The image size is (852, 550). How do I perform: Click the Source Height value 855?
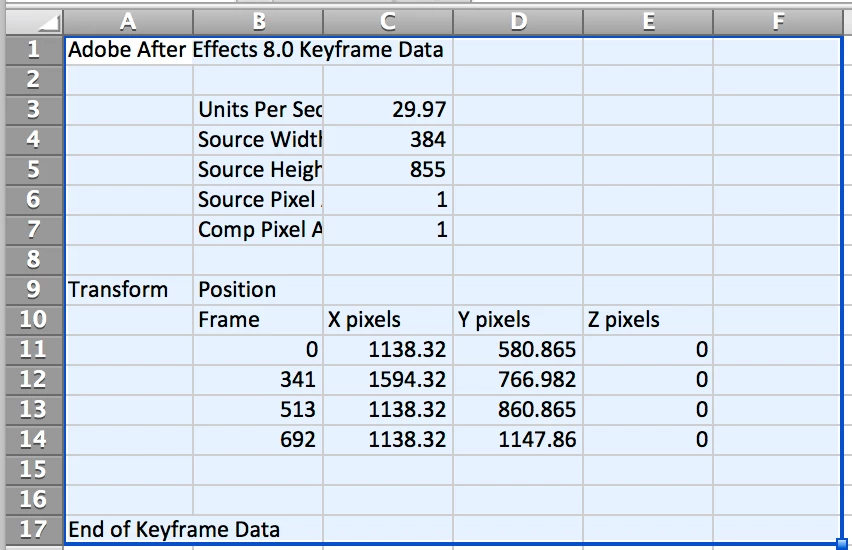click(388, 170)
